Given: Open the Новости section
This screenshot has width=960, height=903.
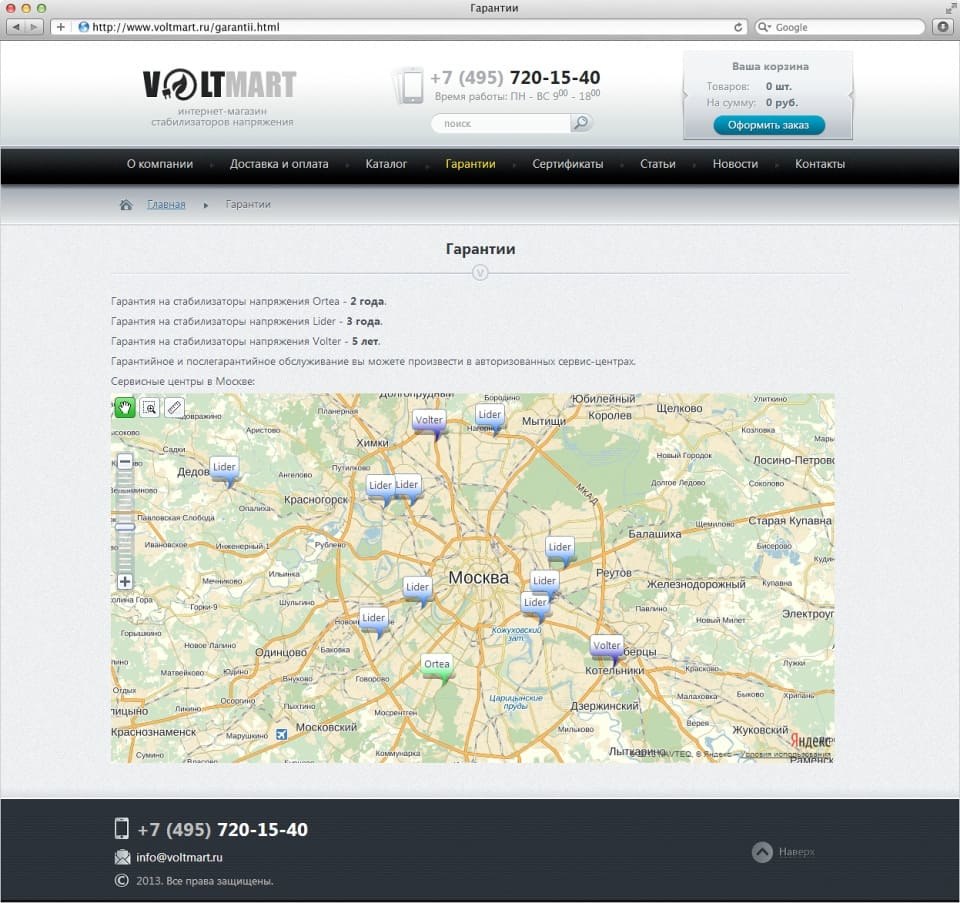Looking at the screenshot, I should click(x=735, y=164).
